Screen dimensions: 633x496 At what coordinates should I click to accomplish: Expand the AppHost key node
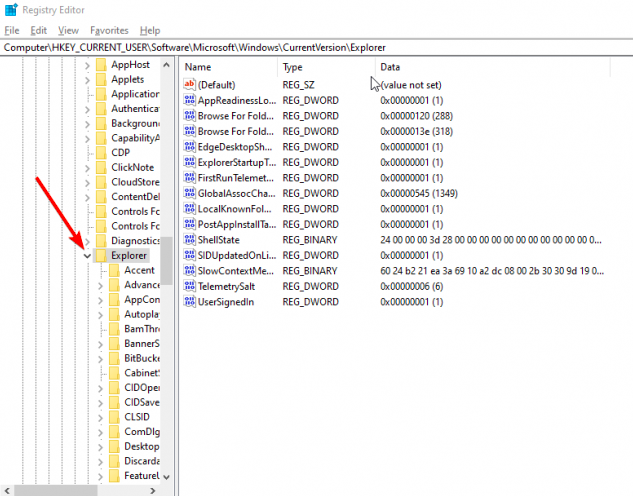click(87, 65)
